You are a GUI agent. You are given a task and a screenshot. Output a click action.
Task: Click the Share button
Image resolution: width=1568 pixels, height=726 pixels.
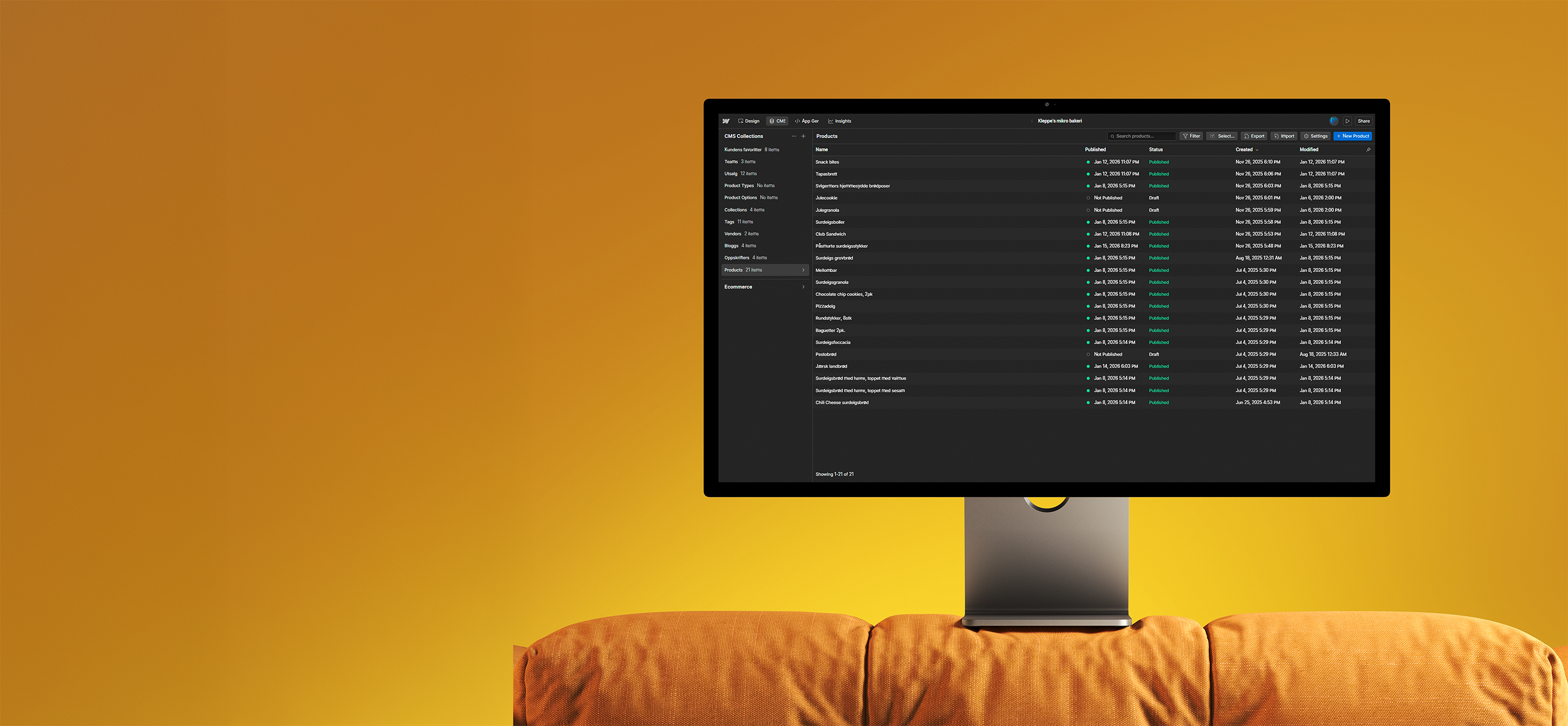pos(1364,121)
